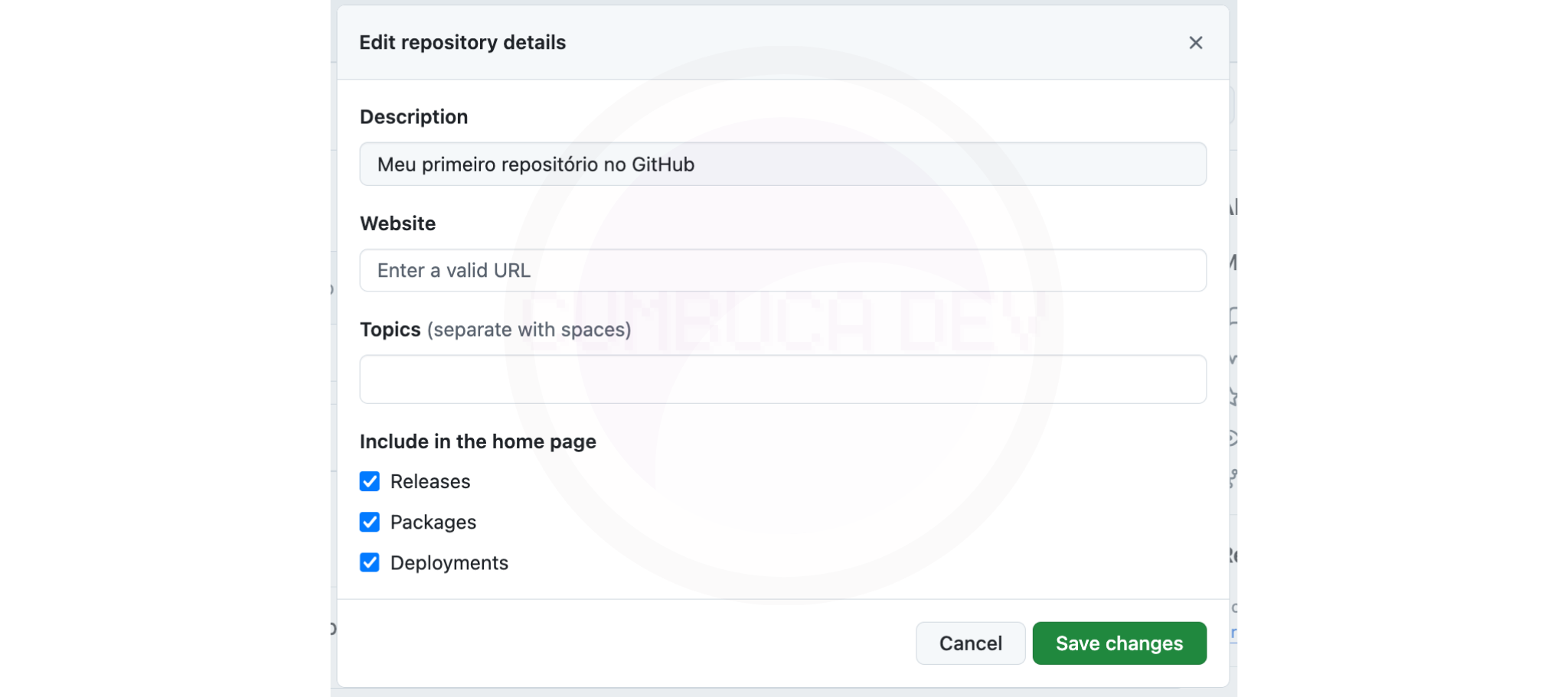The width and height of the screenshot is (1568, 697).
Task: Click the Description text field
Action: pos(782,164)
